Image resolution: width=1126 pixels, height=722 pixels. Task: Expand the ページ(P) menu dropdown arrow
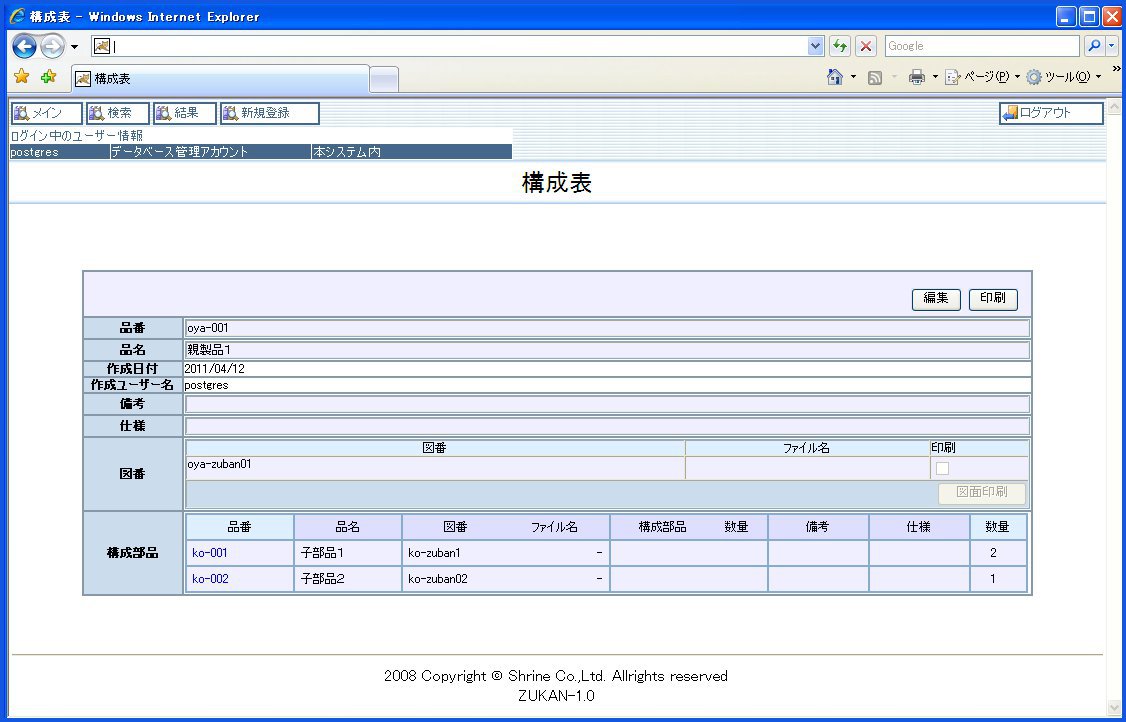click(x=1017, y=77)
